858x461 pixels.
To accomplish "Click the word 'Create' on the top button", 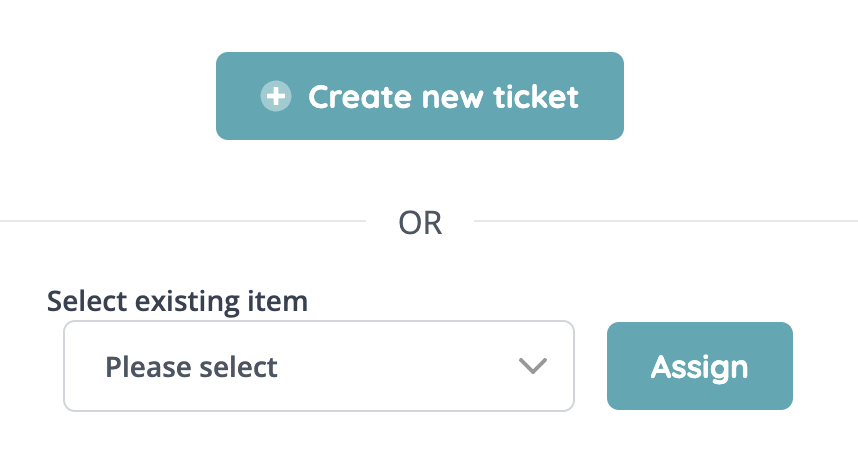I will click(359, 96).
